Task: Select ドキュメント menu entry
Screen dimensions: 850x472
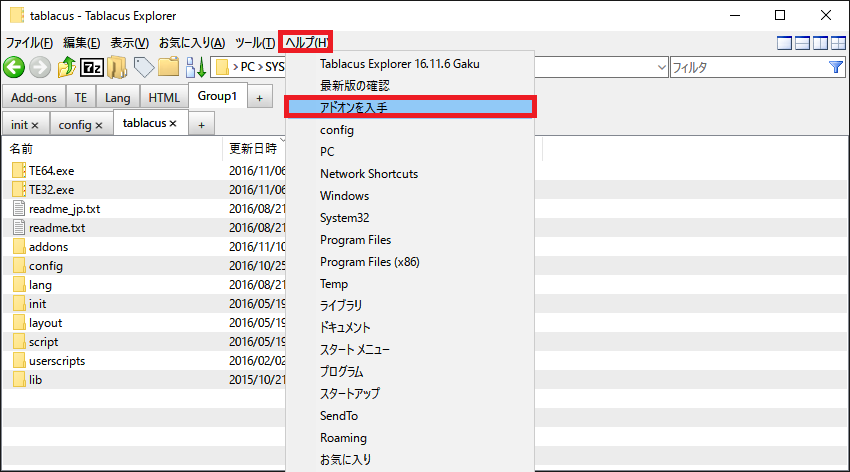Action: [410, 328]
